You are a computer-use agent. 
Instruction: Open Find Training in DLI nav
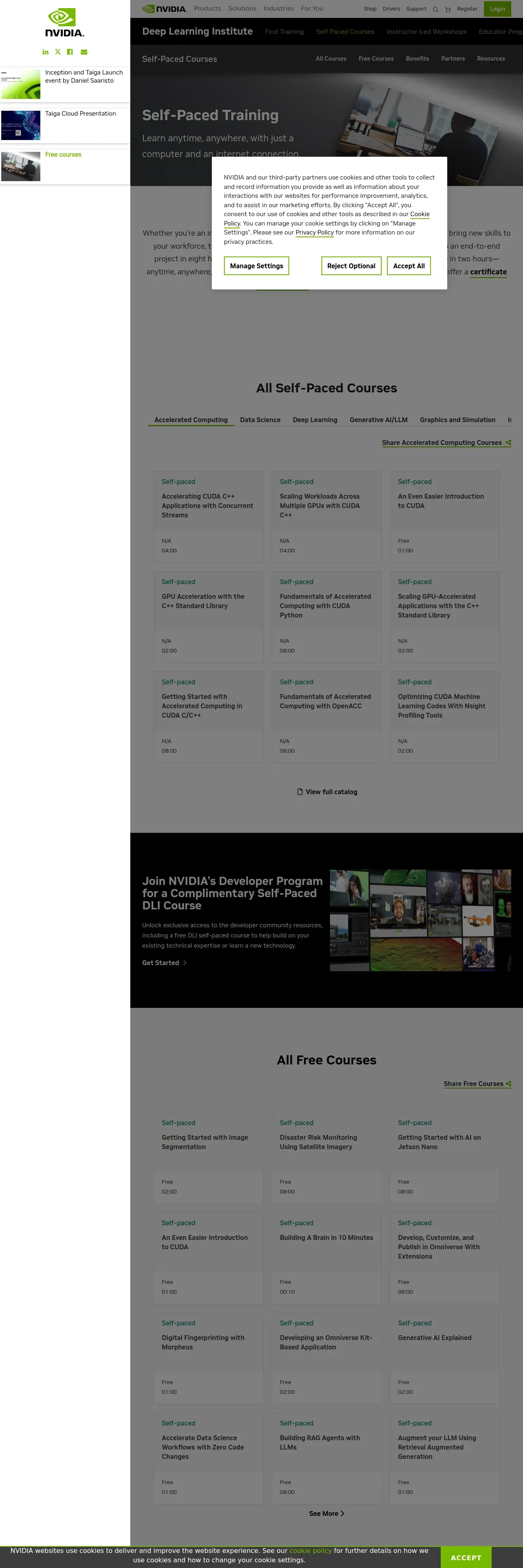tap(284, 32)
